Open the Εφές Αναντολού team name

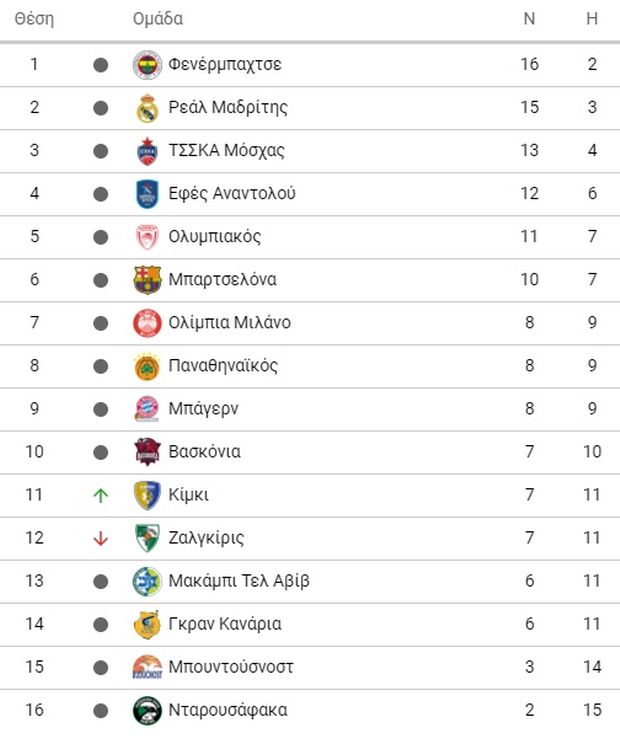(x=232, y=193)
